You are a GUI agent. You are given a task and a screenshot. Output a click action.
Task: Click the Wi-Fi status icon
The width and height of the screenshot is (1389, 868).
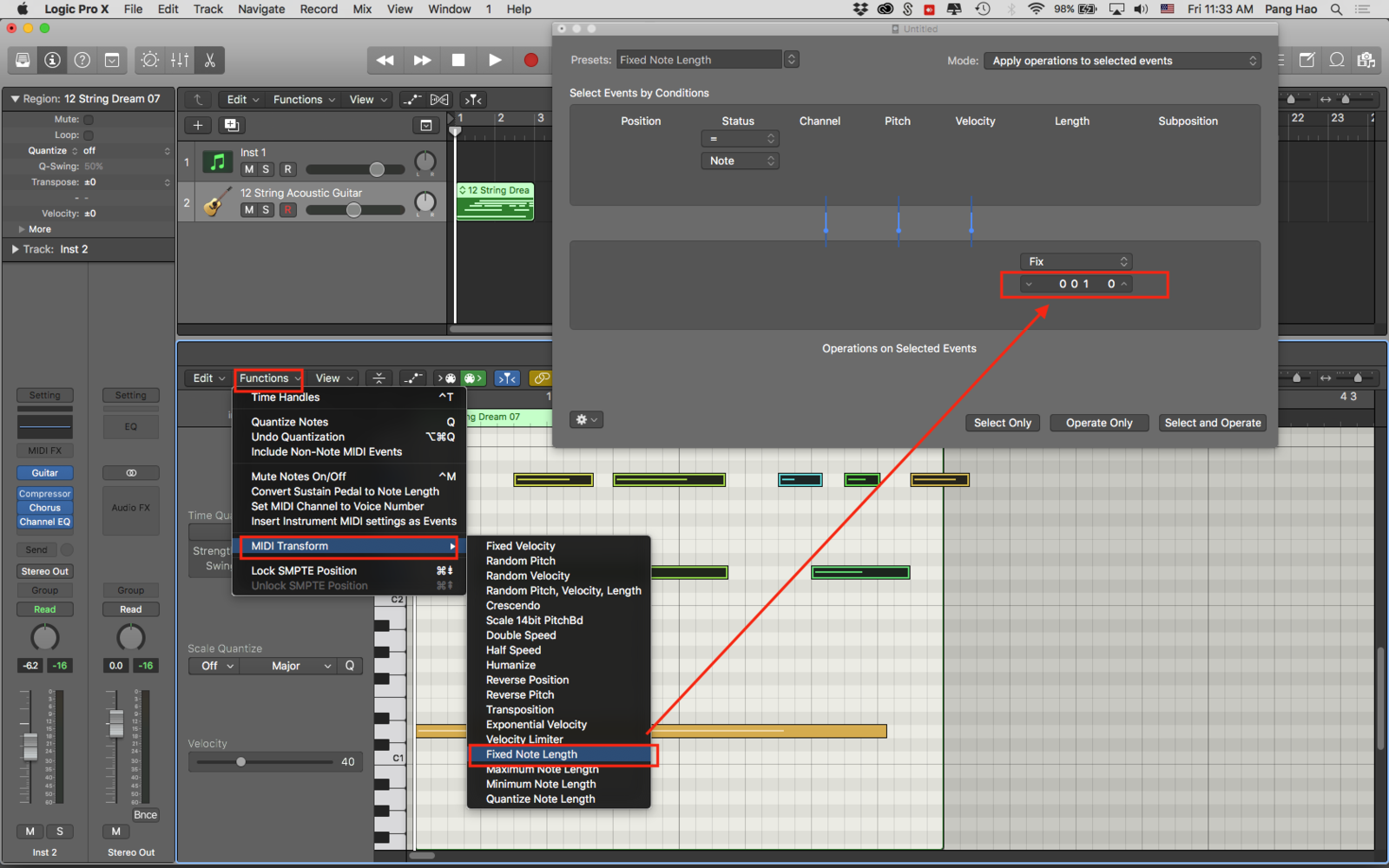[1036, 10]
